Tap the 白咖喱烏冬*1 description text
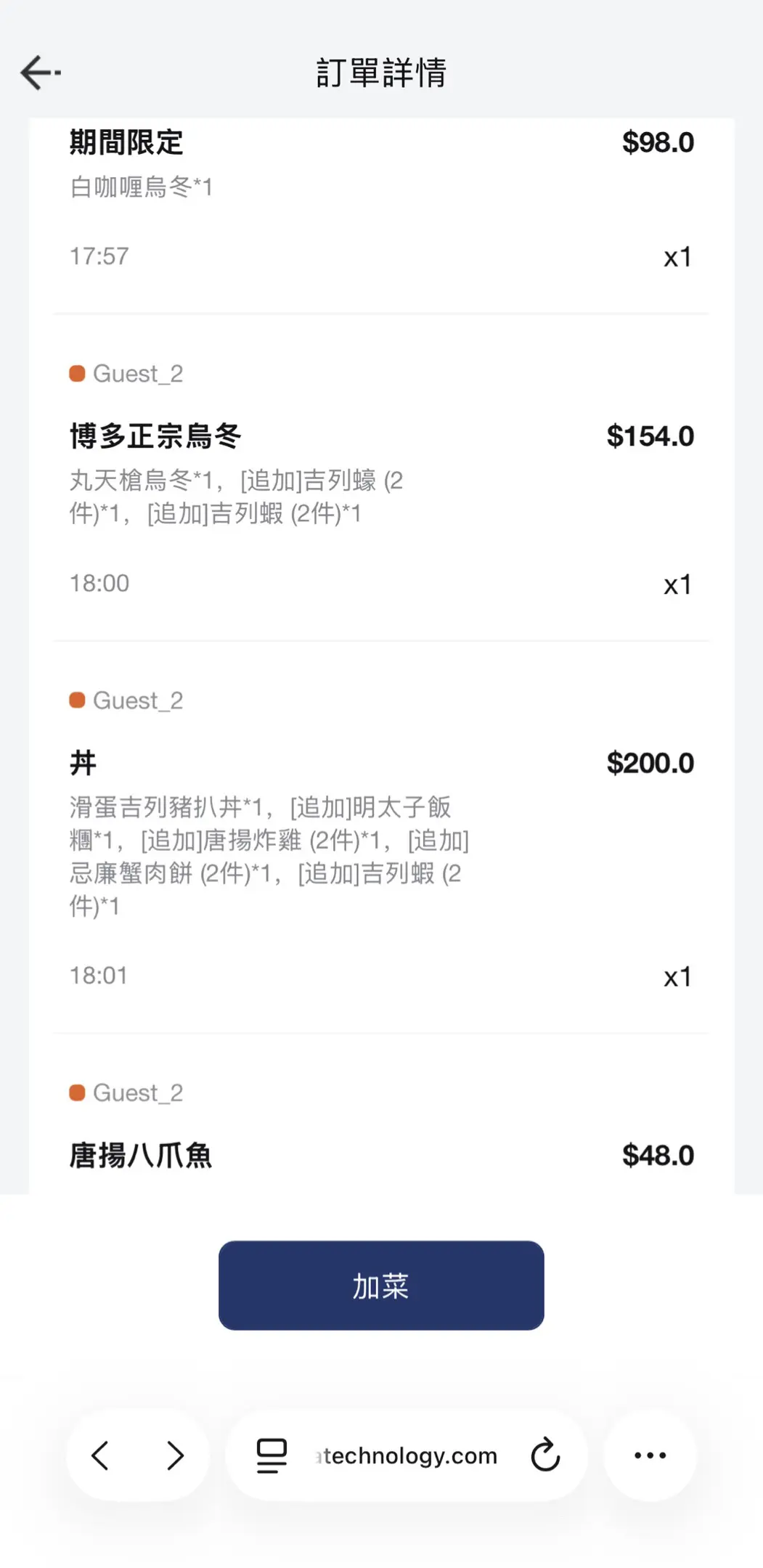763x1568 pixels. (141, 187)
